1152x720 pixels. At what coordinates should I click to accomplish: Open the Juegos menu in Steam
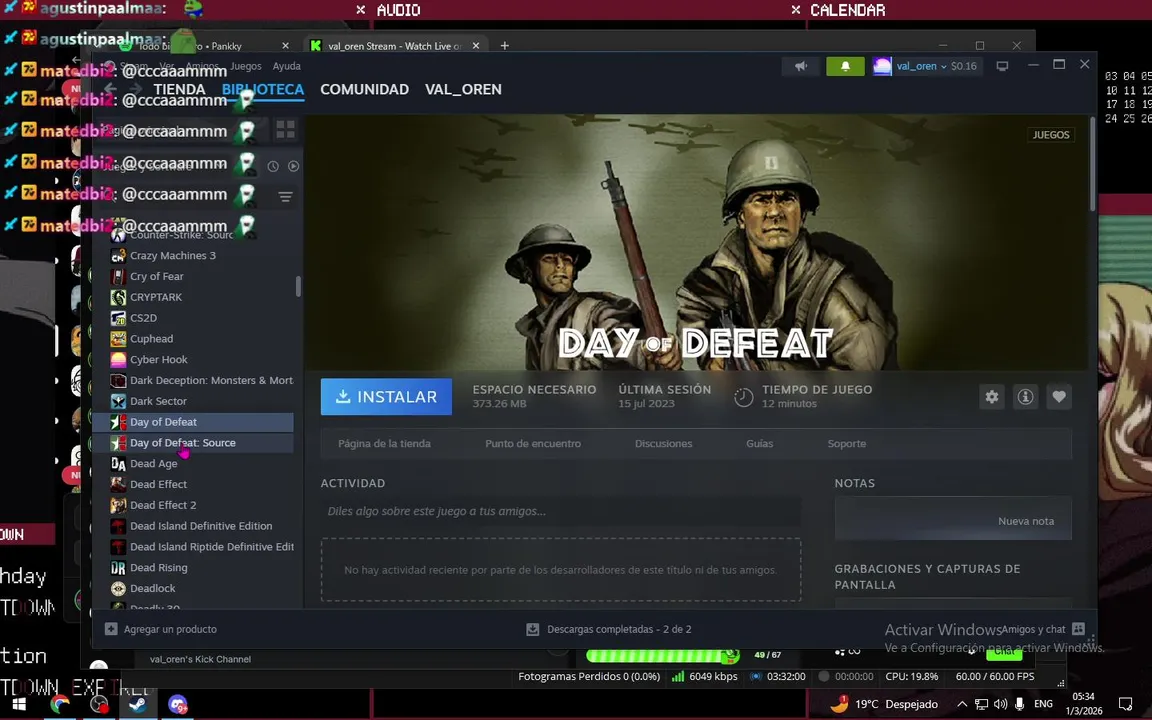pyautogui.click(x=245, y=66)
